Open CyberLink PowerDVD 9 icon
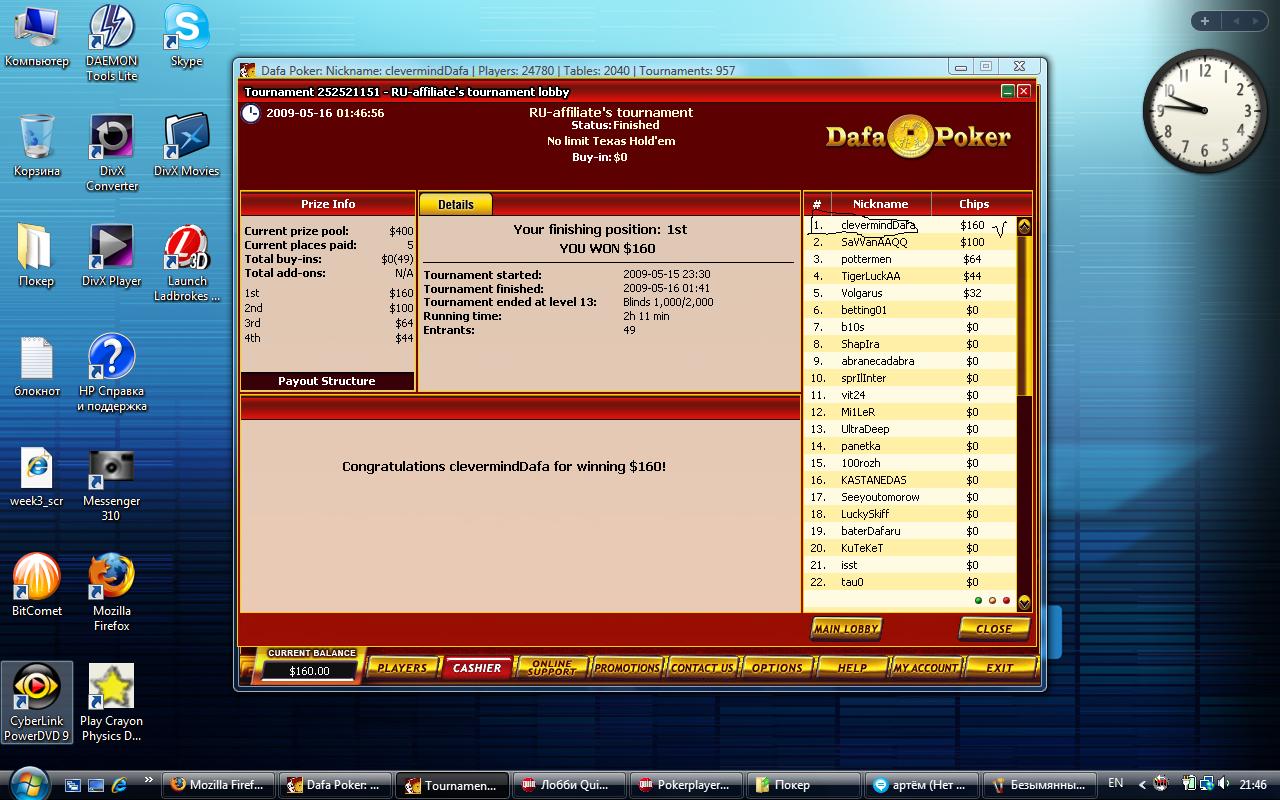This screenshot has height=800, width=1280. tap(37, 688)
